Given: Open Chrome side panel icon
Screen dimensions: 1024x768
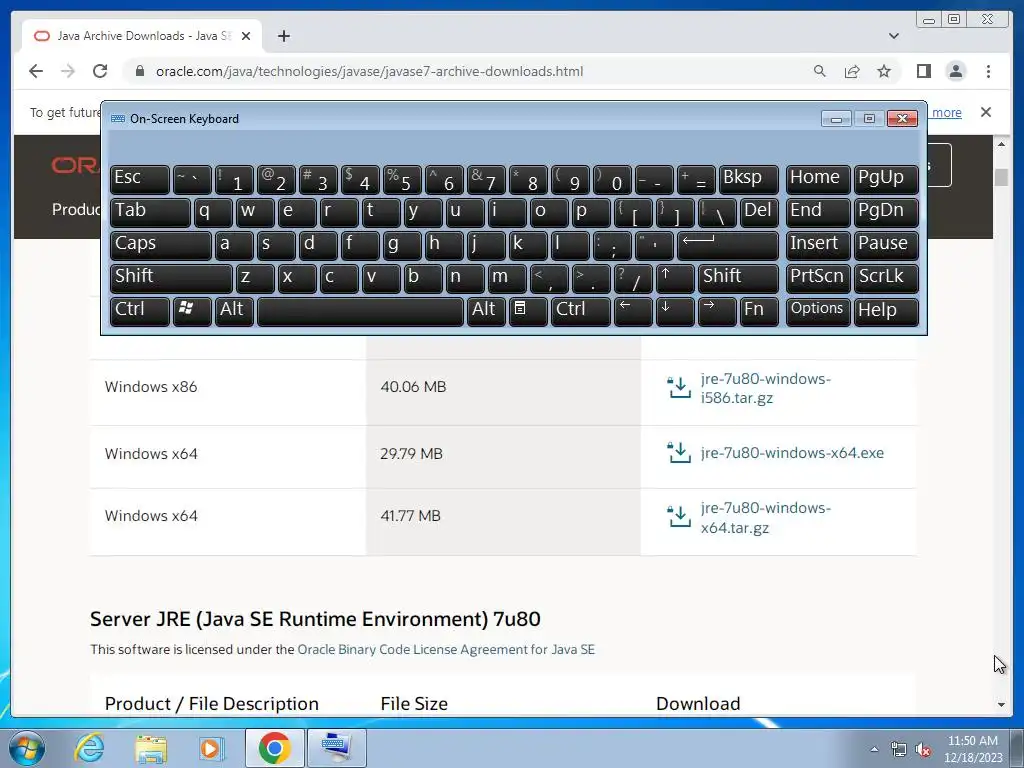Looking at the screenshot, I should (x=923, y=71).
